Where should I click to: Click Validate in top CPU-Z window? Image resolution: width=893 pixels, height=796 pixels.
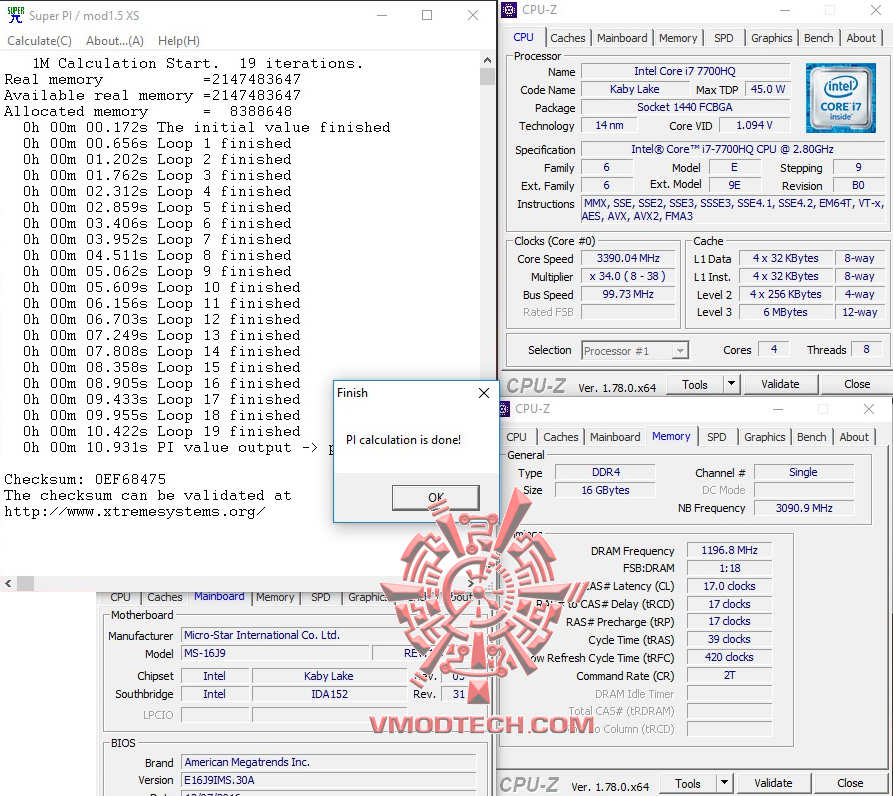(x=780, y=384)
